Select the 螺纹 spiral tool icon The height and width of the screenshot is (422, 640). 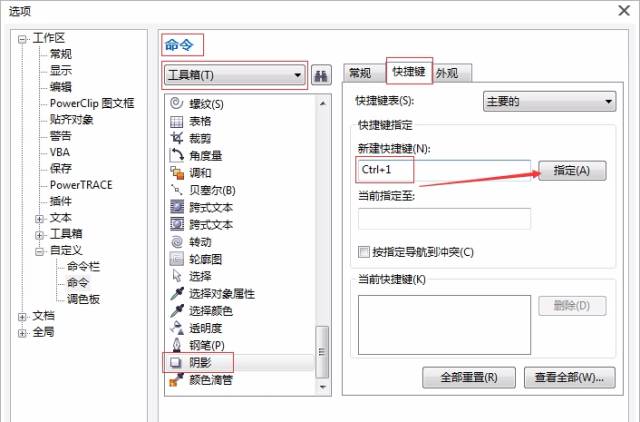[x=177, y=103]
